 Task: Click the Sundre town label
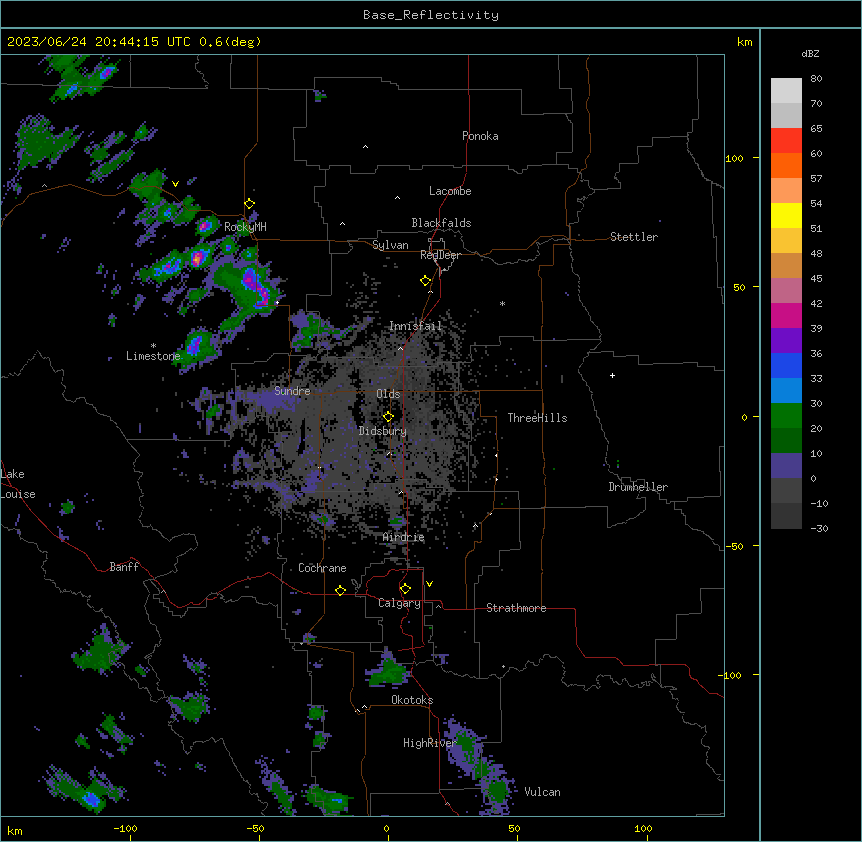pyautogui.click(x=292, y=391)
